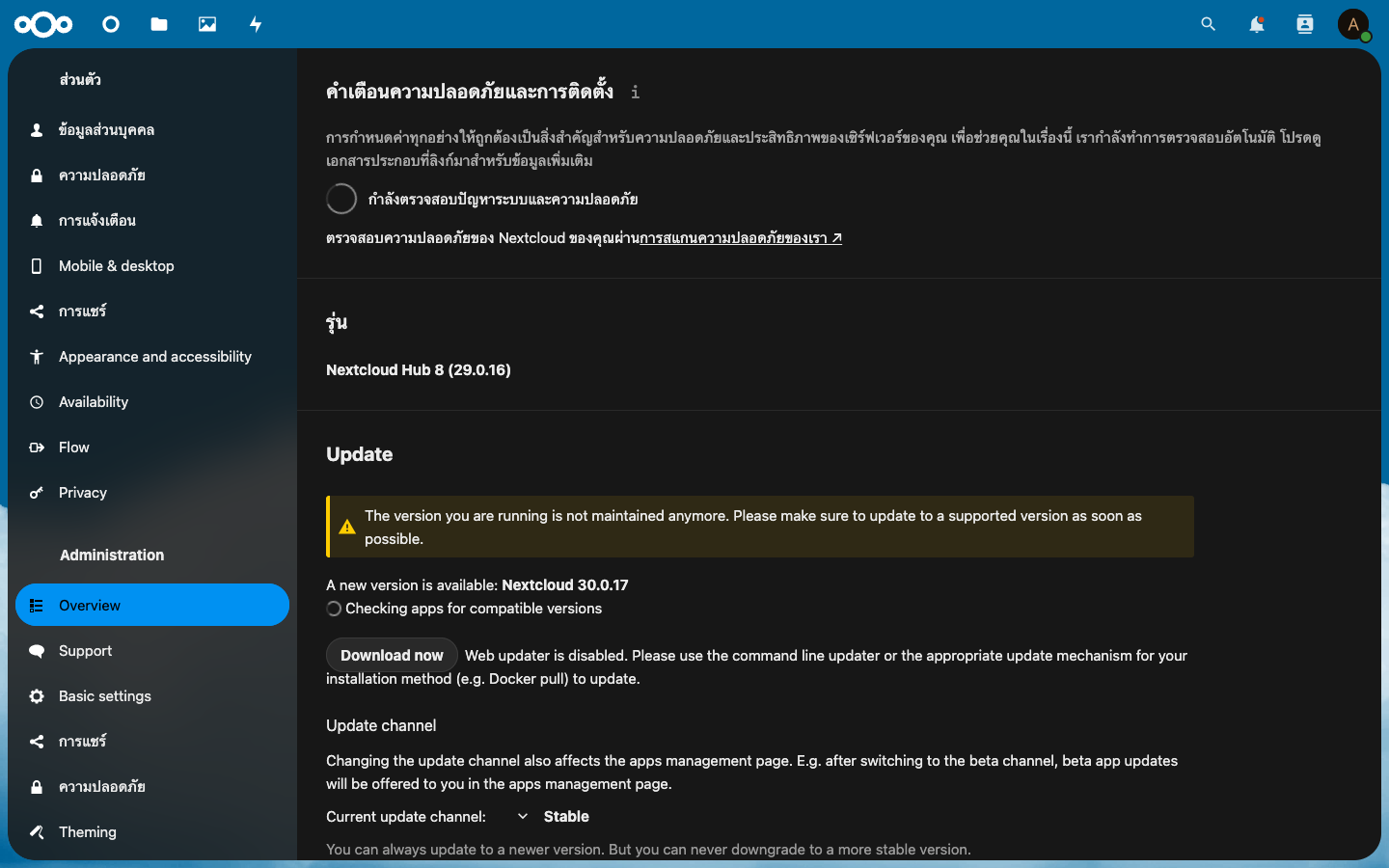Open the user avatar menu
Screen dimensions: 1389x868
coord(1353,24)
